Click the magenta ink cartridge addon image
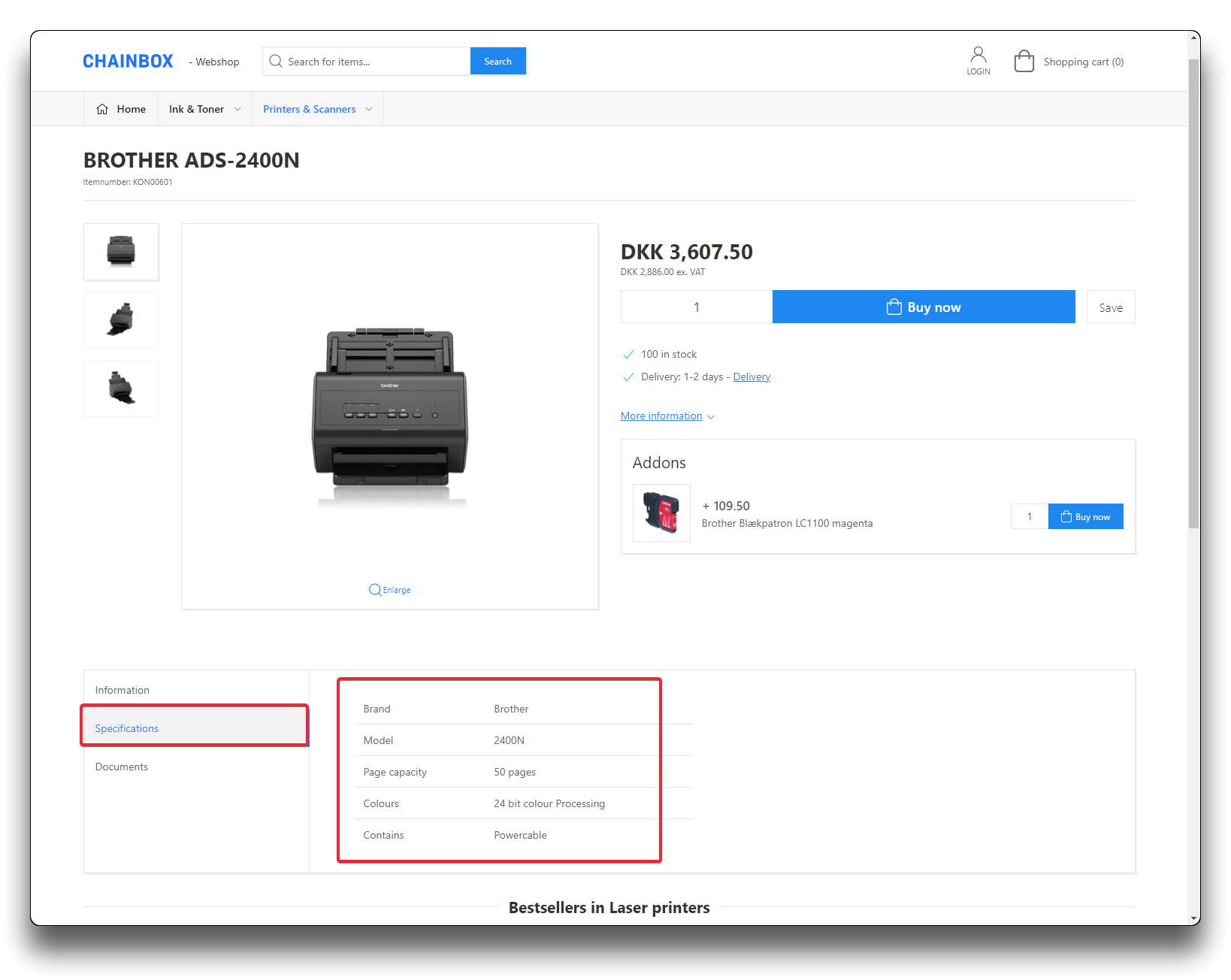The image size is (1231, 980). click(661, 513)
